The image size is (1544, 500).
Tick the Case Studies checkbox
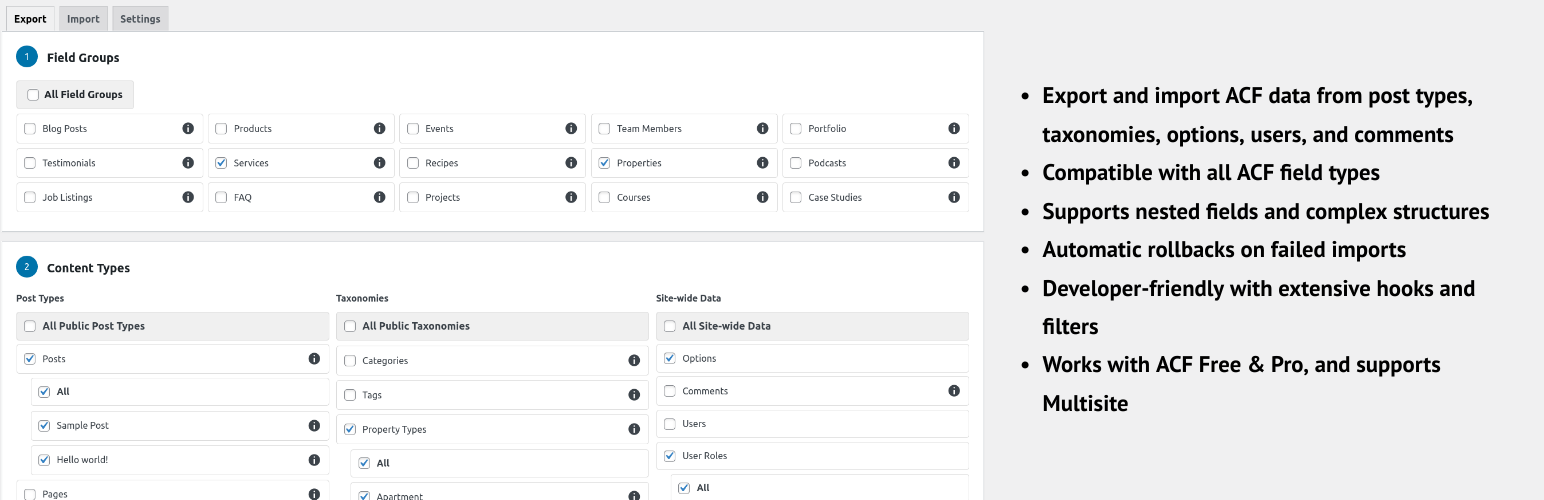(796, 197)
